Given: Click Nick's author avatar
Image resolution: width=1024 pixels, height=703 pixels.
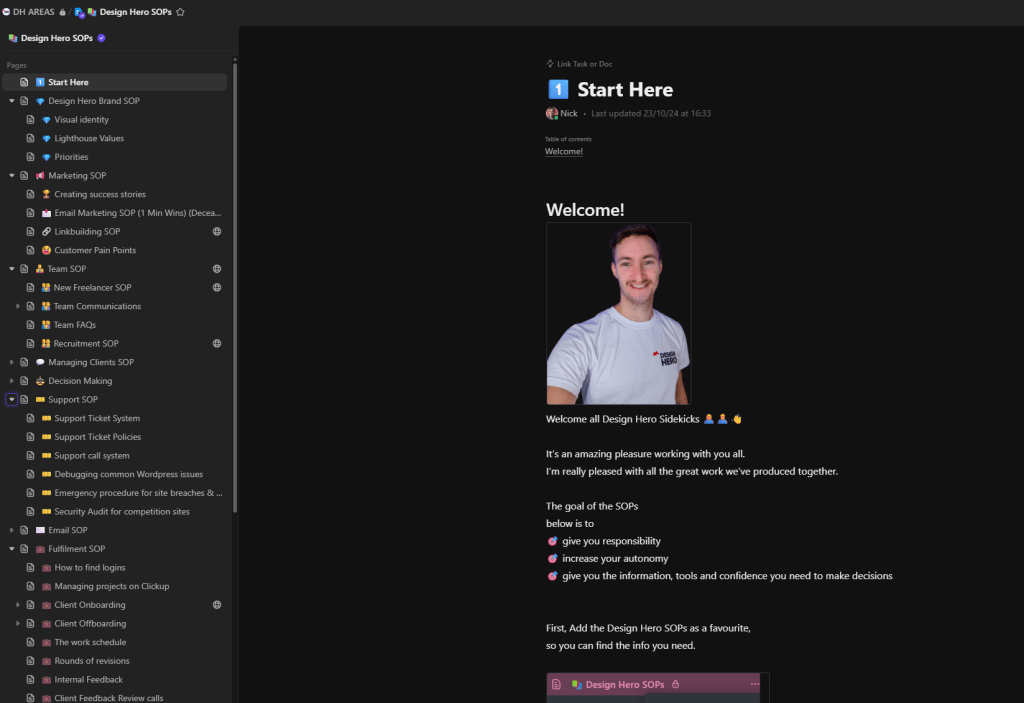Looking at the screenshot, I should [552, 114].
